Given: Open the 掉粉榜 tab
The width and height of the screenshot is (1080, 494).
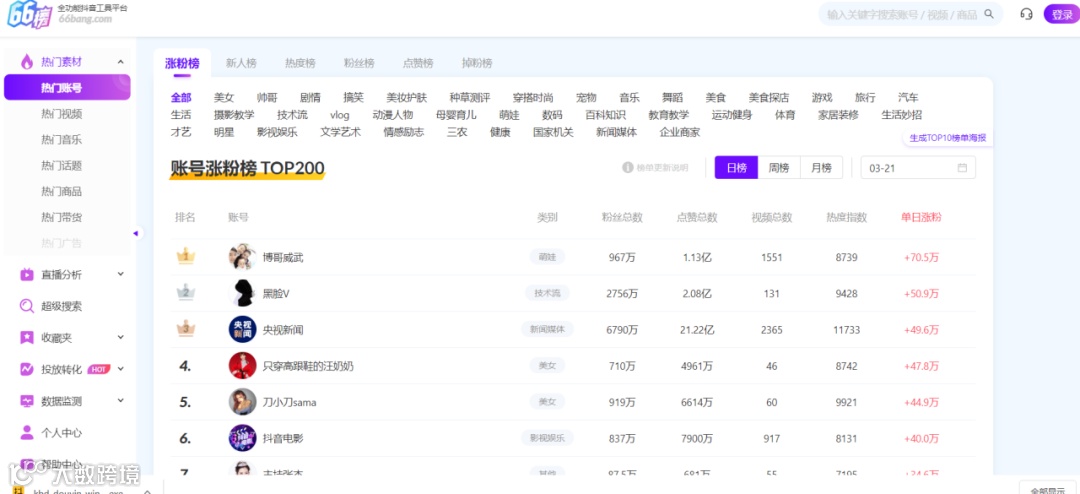Looking at the screenshot, I should (477, 63).
